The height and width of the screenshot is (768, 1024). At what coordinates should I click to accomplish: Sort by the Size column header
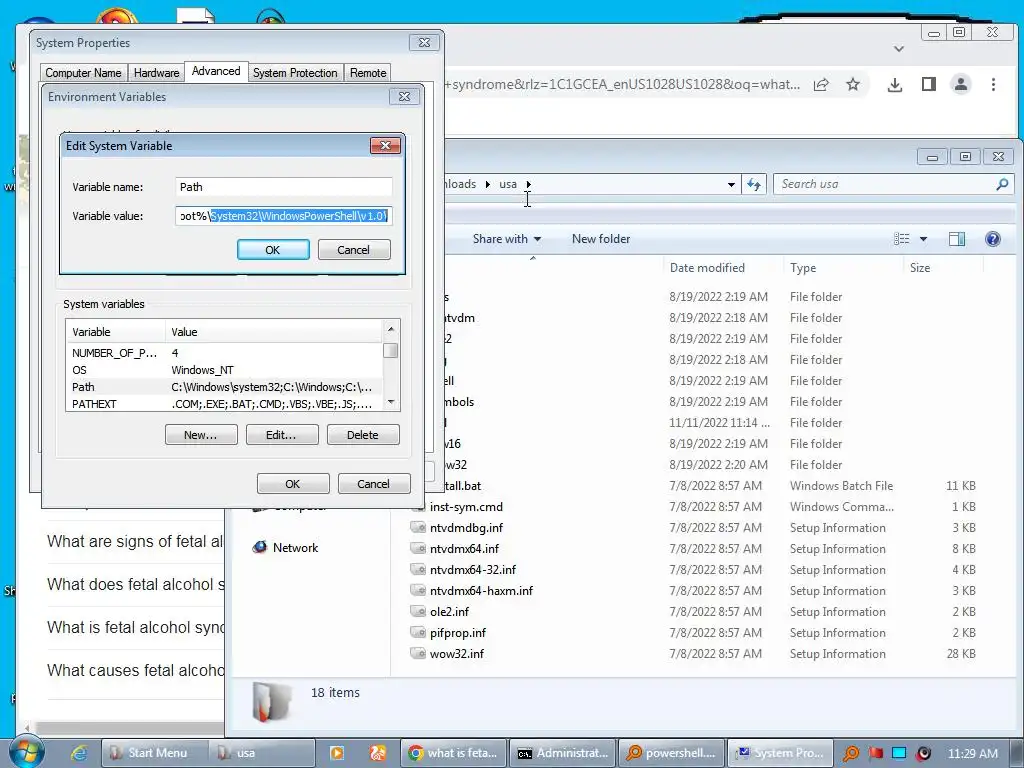click(920, 268)
